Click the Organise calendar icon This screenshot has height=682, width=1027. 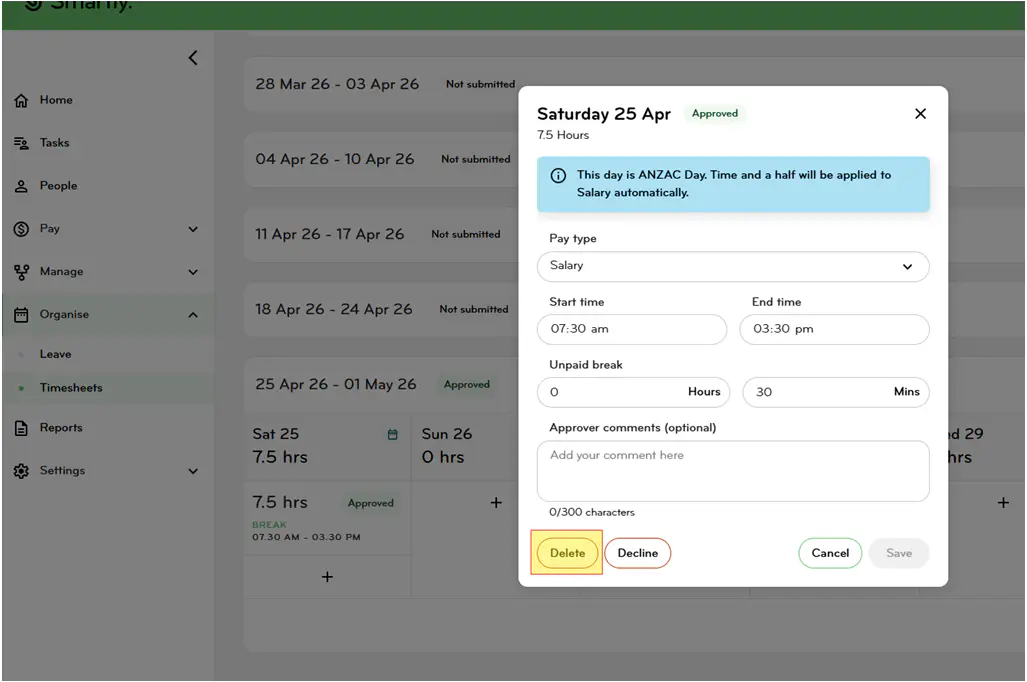(x=21, y=314)
